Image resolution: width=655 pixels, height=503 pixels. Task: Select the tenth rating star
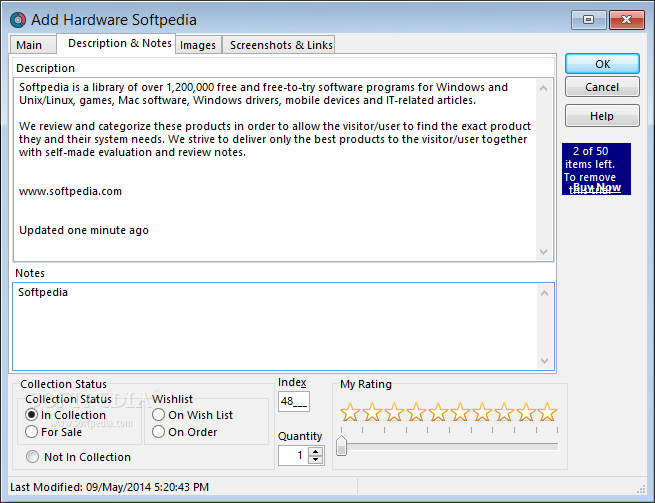(x=548, y=412)
